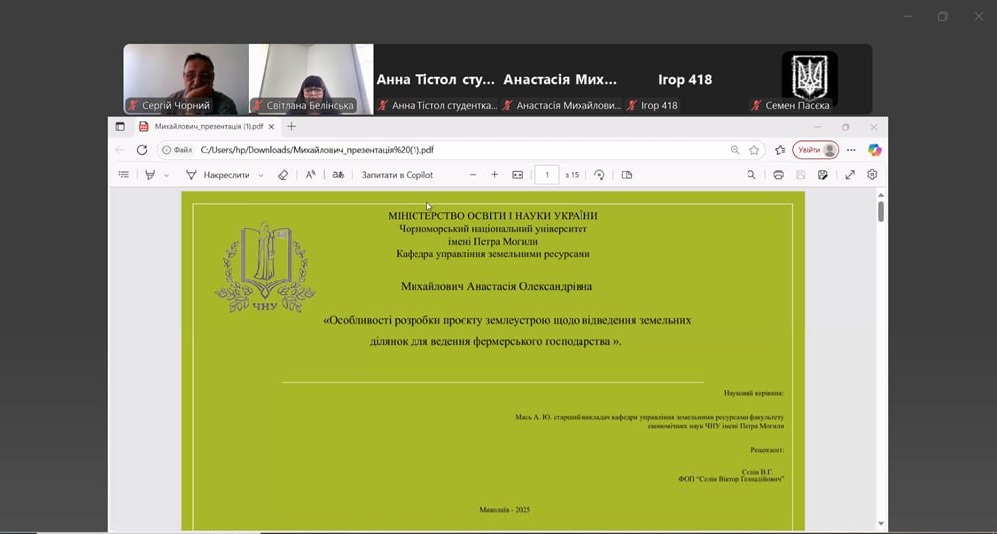Close the Михайлович_презентація PDF tab
This screenshot has width=997, height=534.
coord(272,127)
